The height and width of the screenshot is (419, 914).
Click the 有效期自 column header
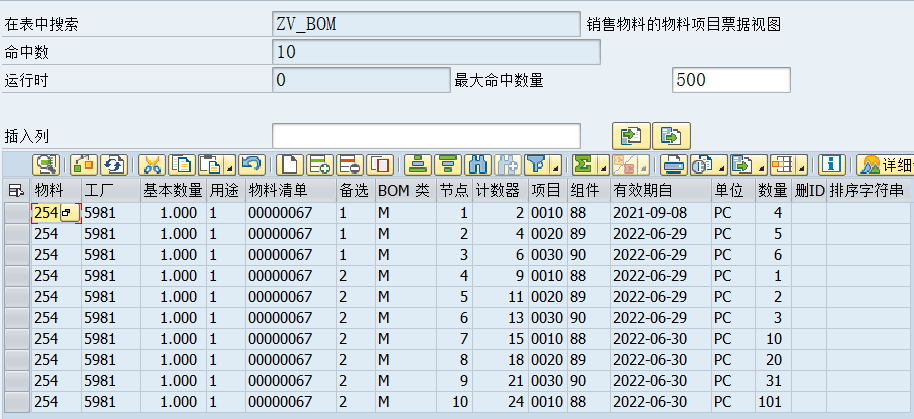[x=660, y=191]
